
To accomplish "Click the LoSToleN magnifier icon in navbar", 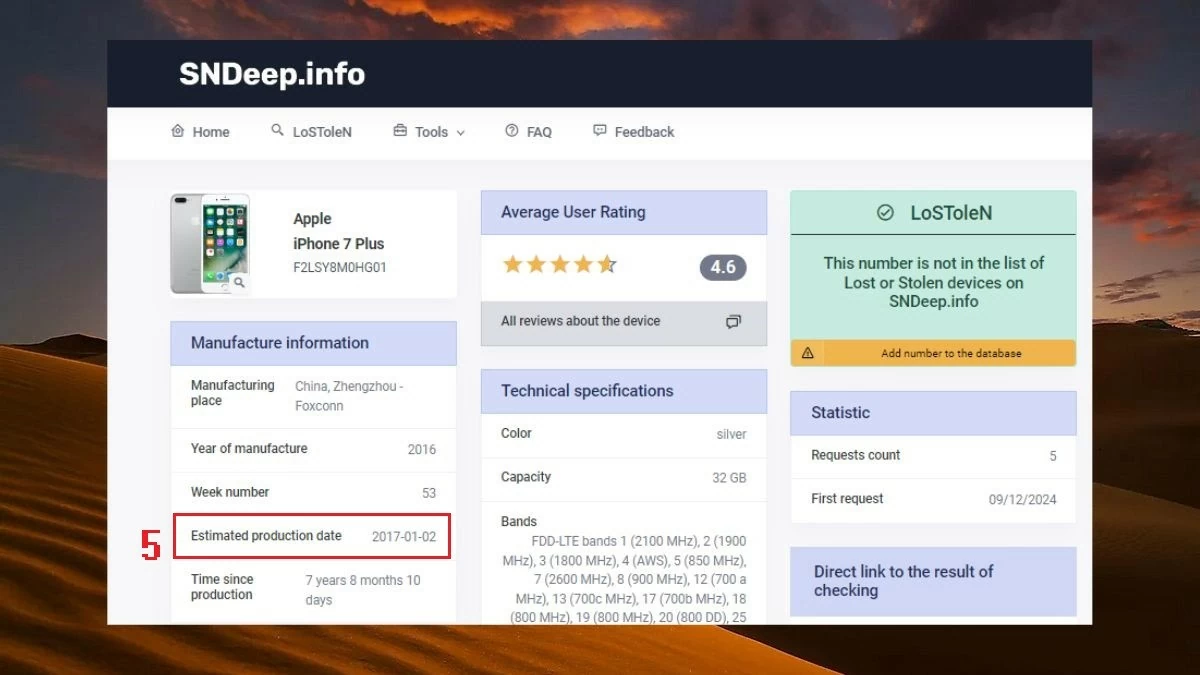I will pyautogui.click(x=277, y=131).
